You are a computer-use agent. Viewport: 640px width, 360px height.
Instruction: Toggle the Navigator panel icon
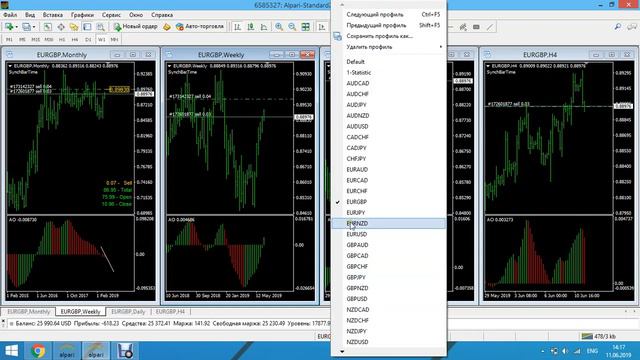pos(74,27)
